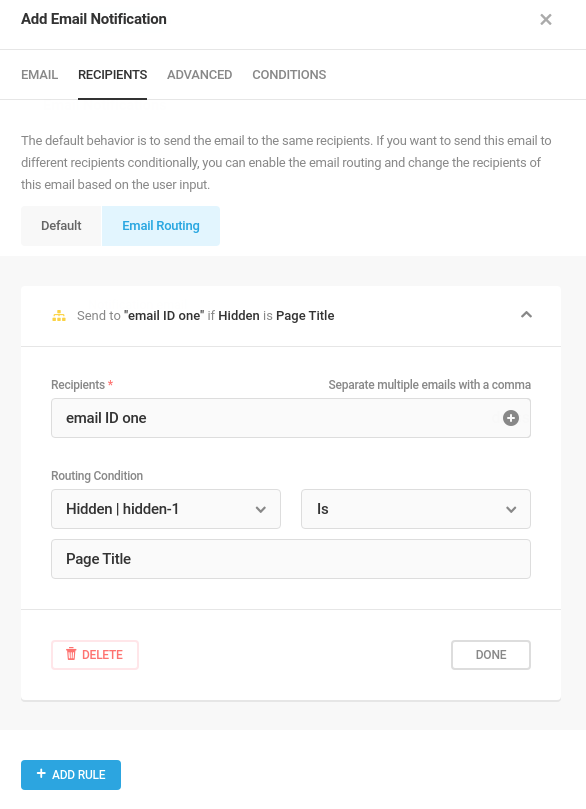Click the Done button

coord(491,655)
